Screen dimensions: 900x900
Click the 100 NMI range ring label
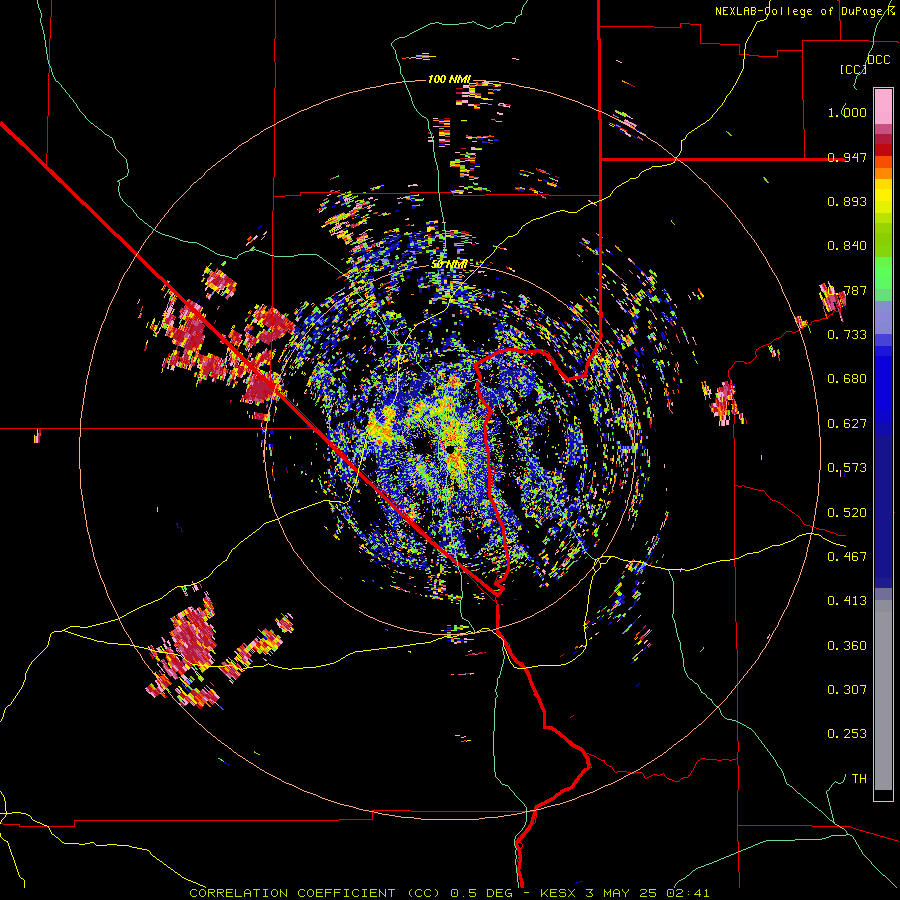tap(449, 79)
